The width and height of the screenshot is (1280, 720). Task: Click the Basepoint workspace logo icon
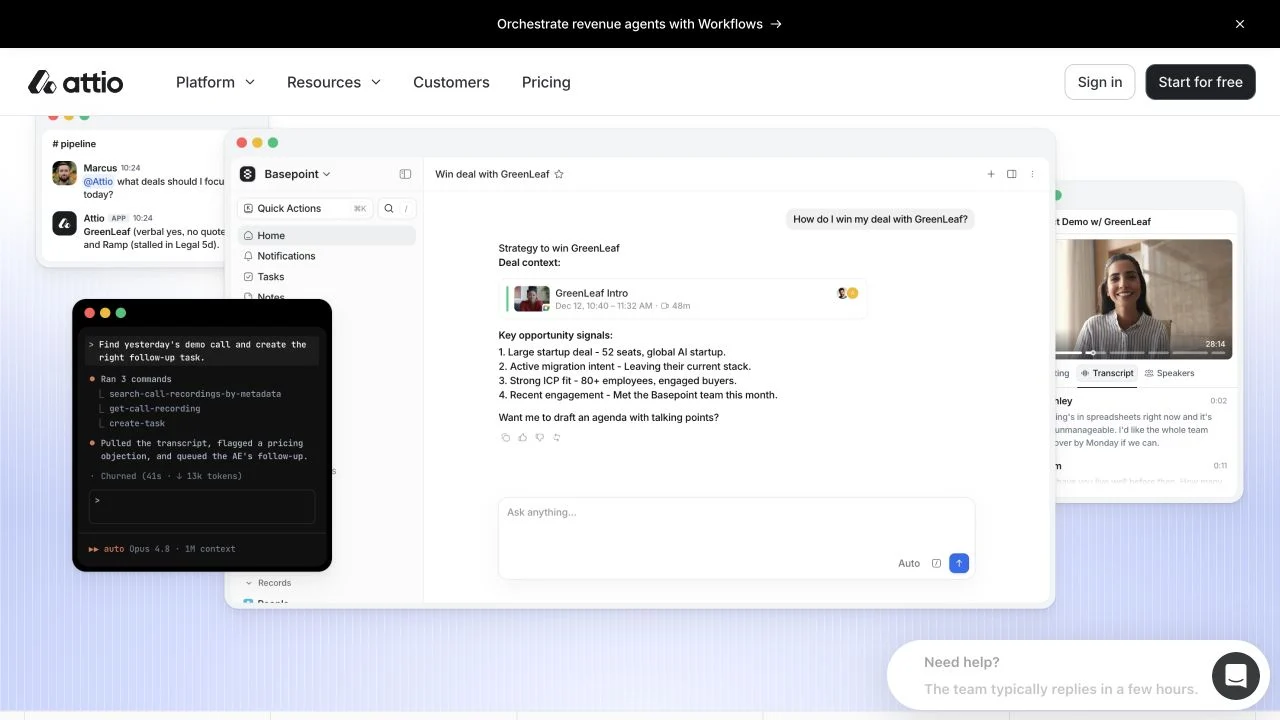[248, 174]
